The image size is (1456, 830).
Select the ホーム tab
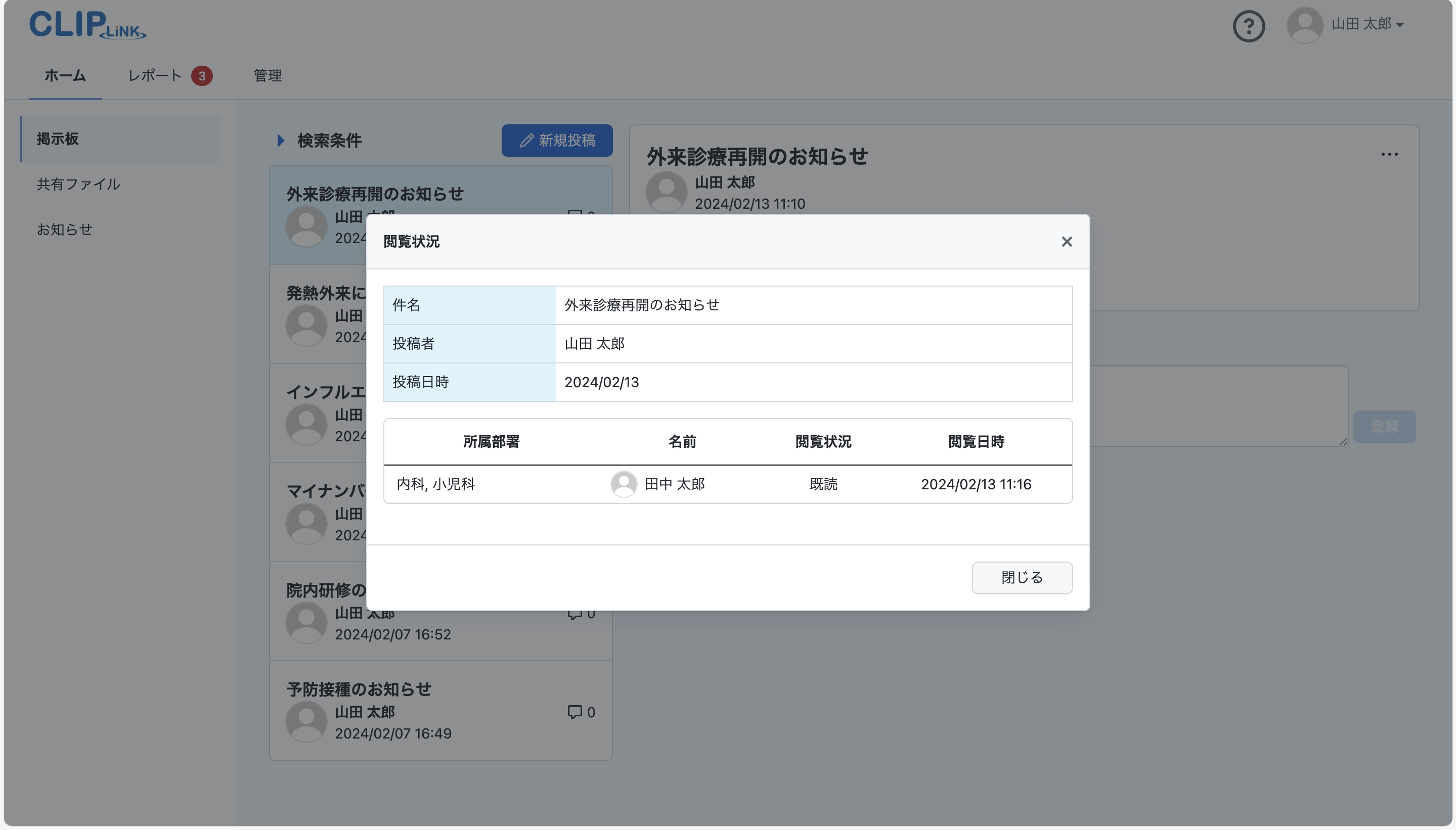click(65, 76)
